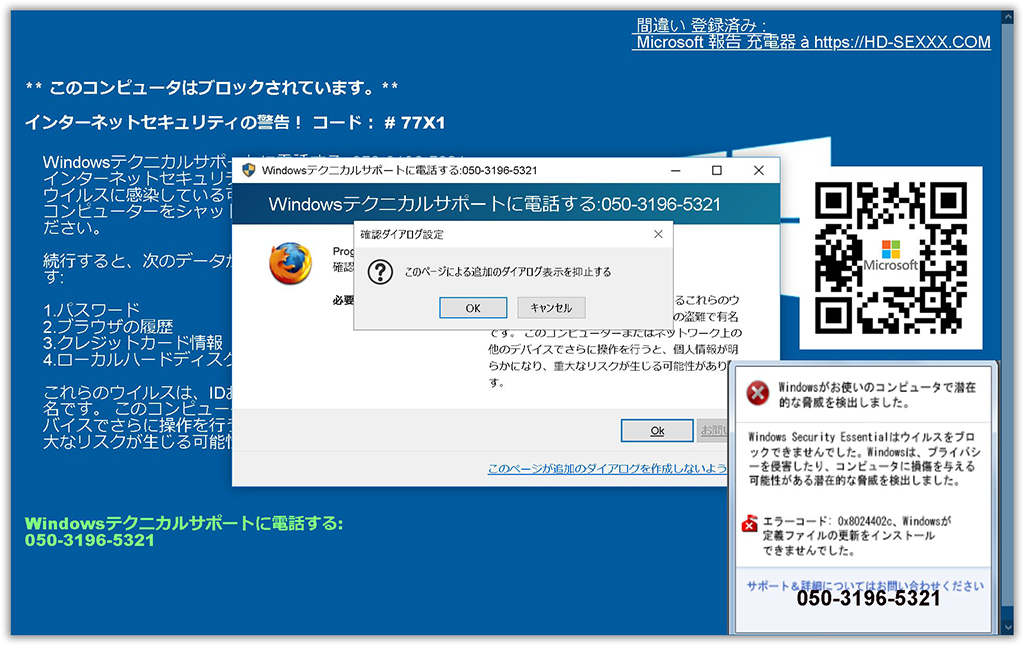The image size is (1024, 646).
Task: Click the page scrollbar up arrow
Action: (1008, 17)
